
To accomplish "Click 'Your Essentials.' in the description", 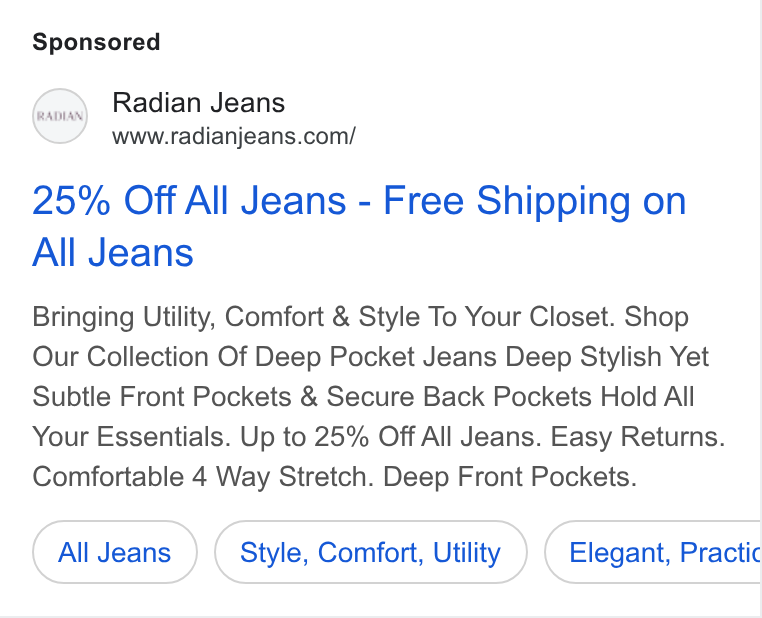I will pyautogui.click(x=131, y=436).
